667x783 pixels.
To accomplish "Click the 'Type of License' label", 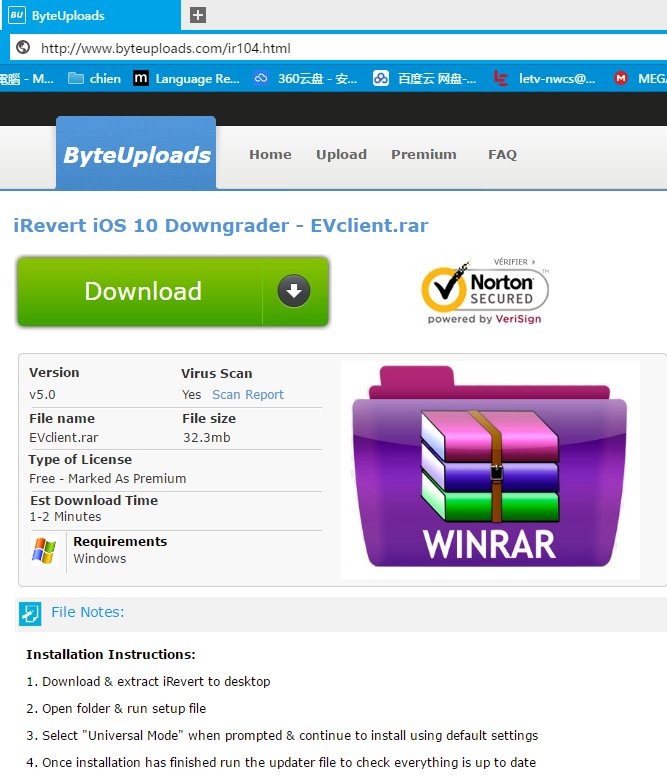I will [x=80, y=459].
